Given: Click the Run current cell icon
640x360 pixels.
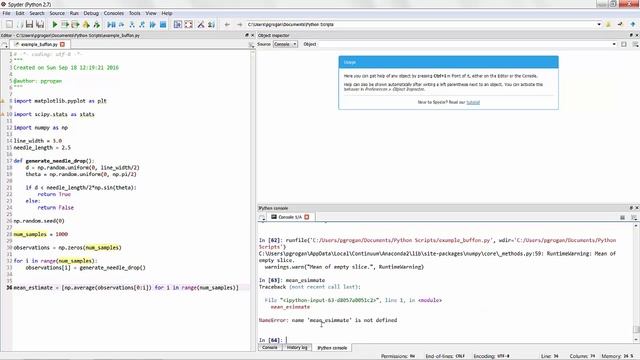Looking at the screenshot, I should click(x=65, y=24).
